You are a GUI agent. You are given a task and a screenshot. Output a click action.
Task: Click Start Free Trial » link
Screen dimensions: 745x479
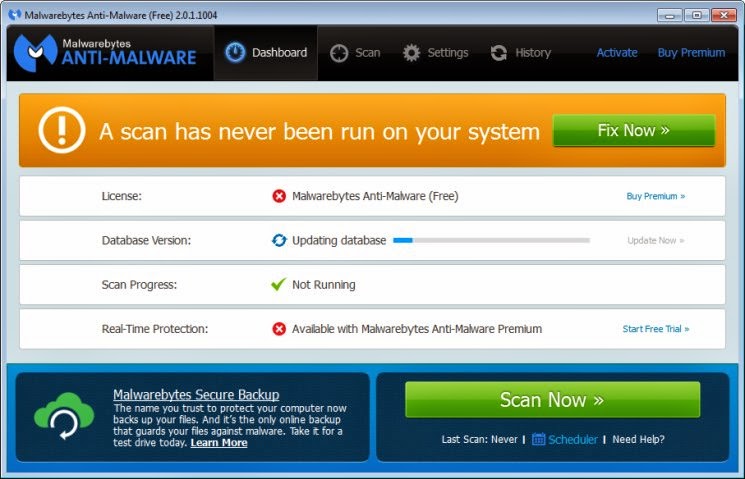coord(656,329)
